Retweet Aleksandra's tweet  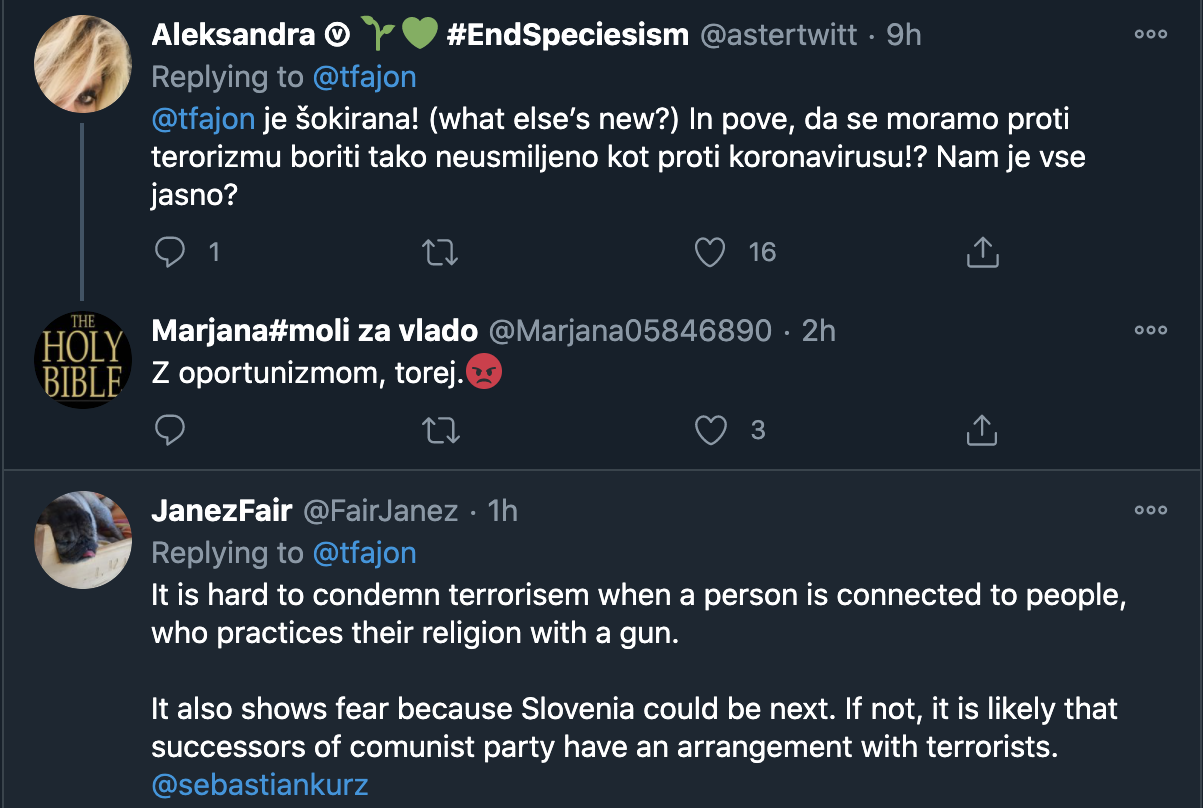point(441,252)
